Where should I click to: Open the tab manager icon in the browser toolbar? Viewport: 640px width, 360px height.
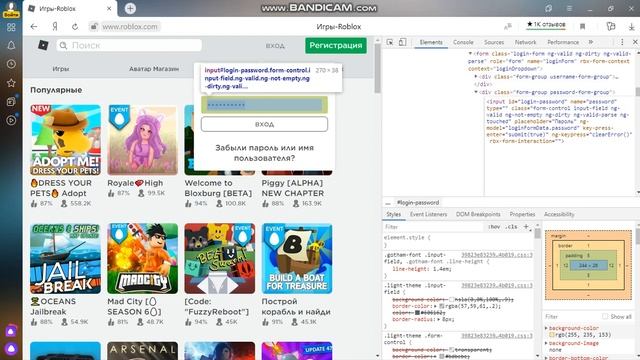click(611, 26)
